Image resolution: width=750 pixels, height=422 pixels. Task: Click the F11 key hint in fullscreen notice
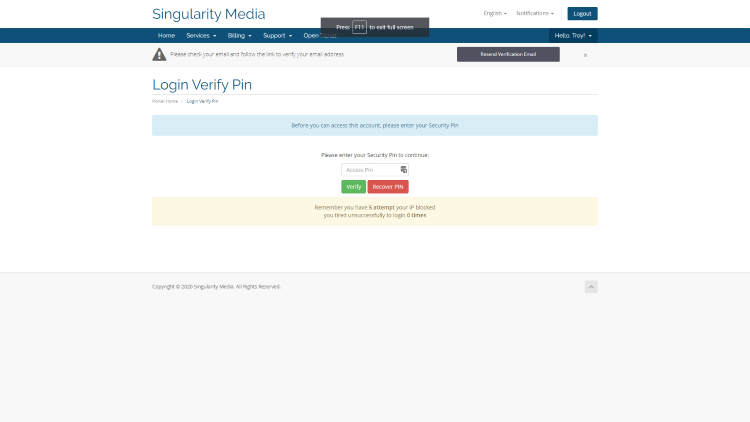pos(359,27)
